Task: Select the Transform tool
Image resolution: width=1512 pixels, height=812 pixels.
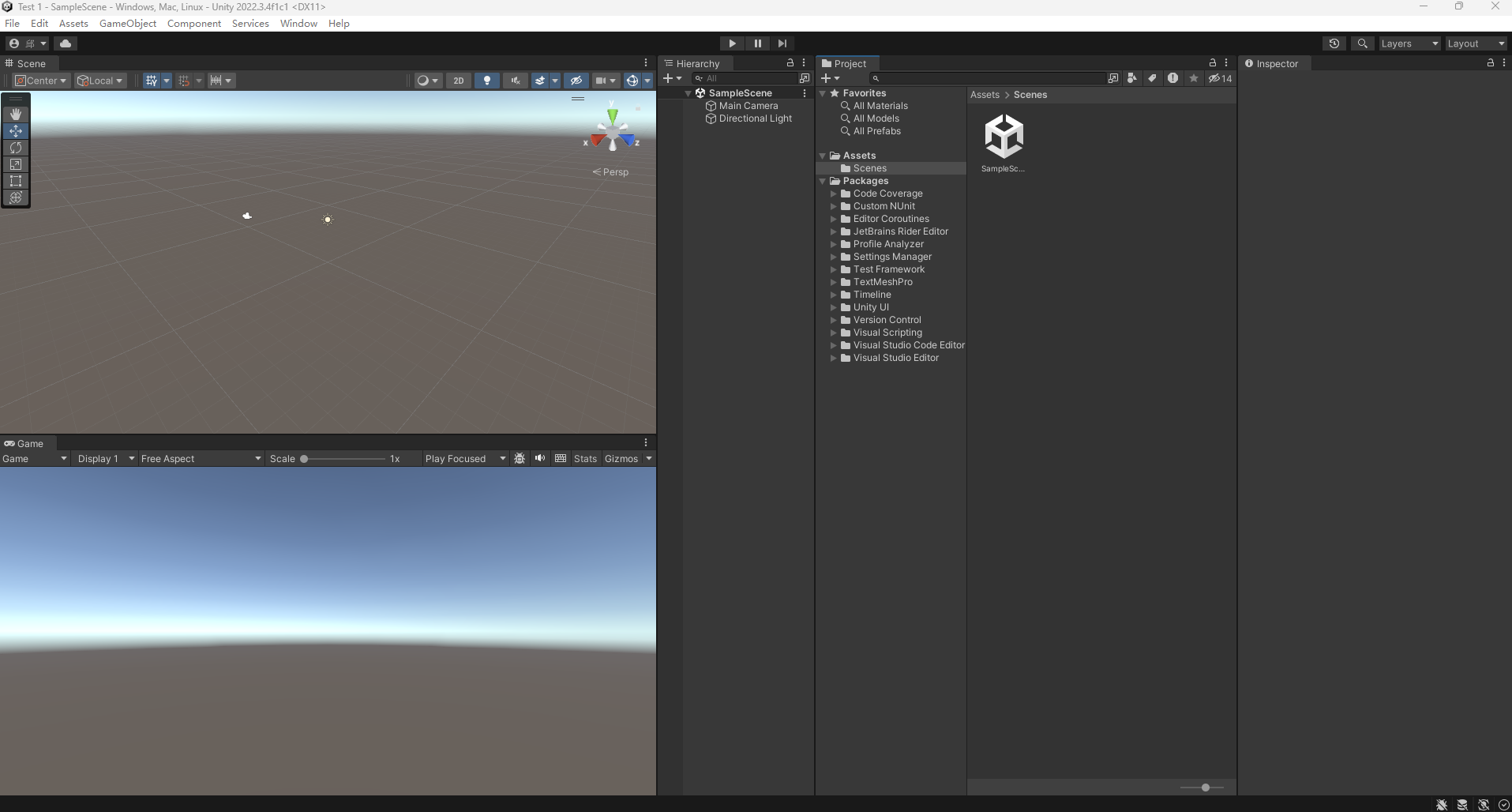Action: (16, 197)
